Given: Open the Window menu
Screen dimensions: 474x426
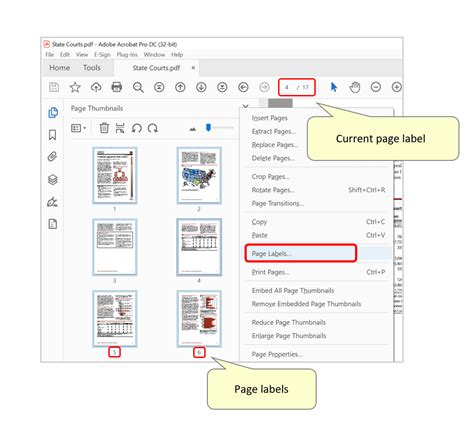Looking at the screenshot, I should 154,55.
